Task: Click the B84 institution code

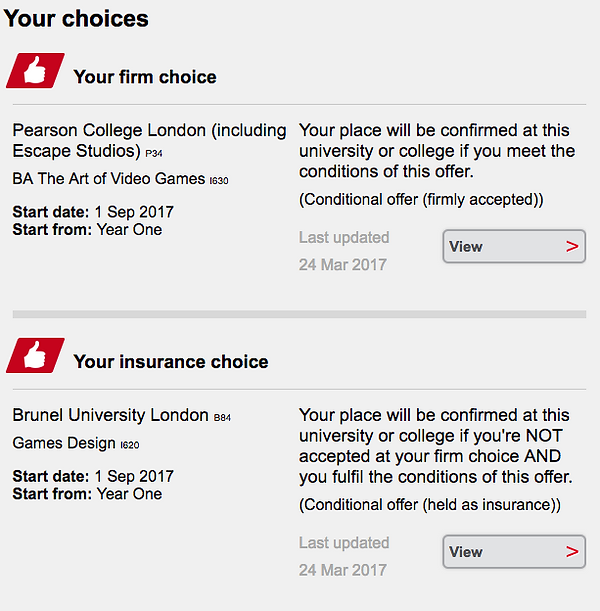Action: coord(222,418)
